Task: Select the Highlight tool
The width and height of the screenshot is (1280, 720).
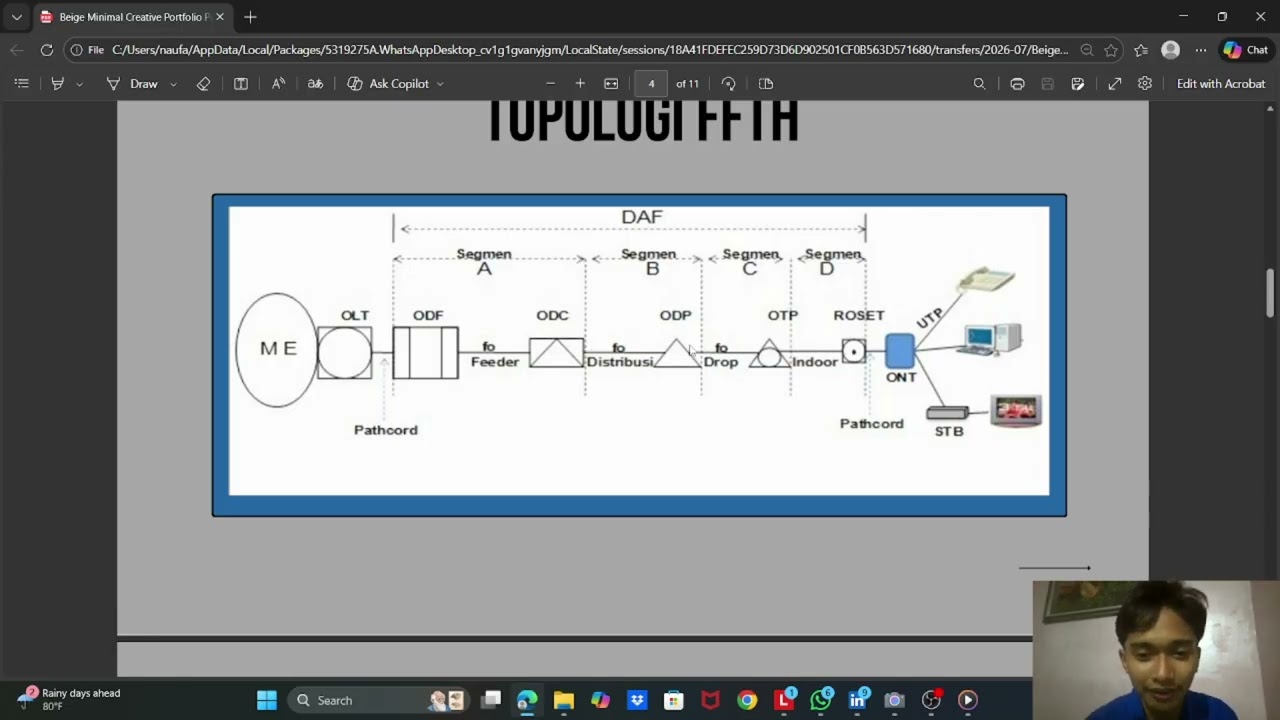Action: (57, 84)
